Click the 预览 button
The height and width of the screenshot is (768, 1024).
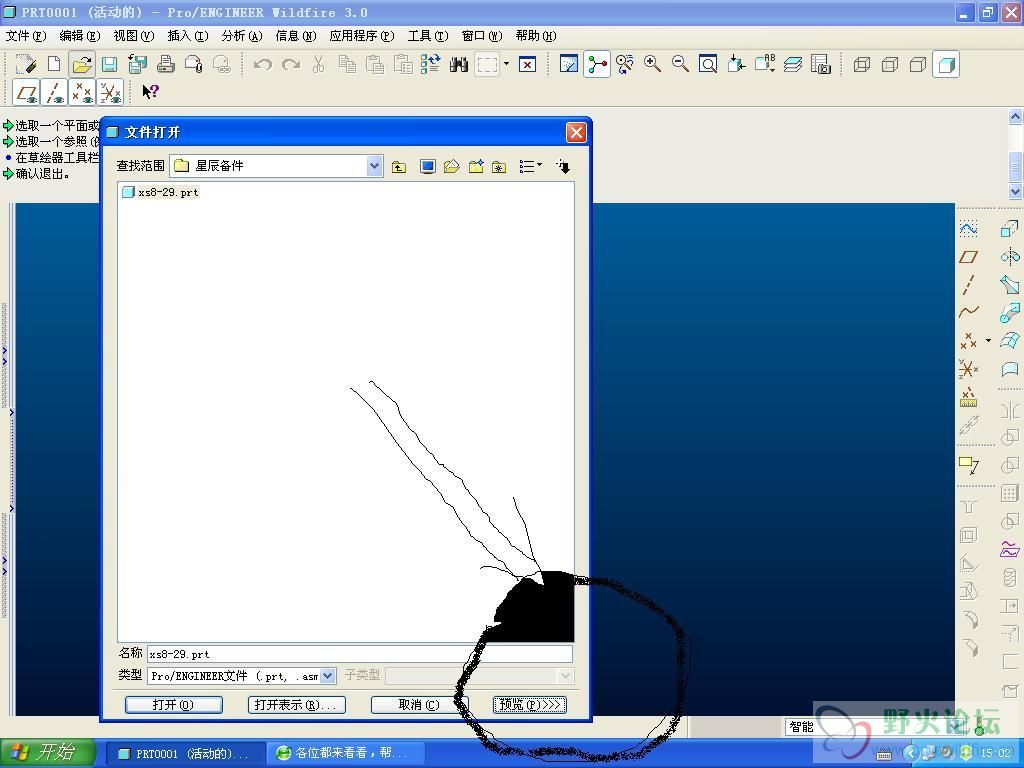(530, 705)
